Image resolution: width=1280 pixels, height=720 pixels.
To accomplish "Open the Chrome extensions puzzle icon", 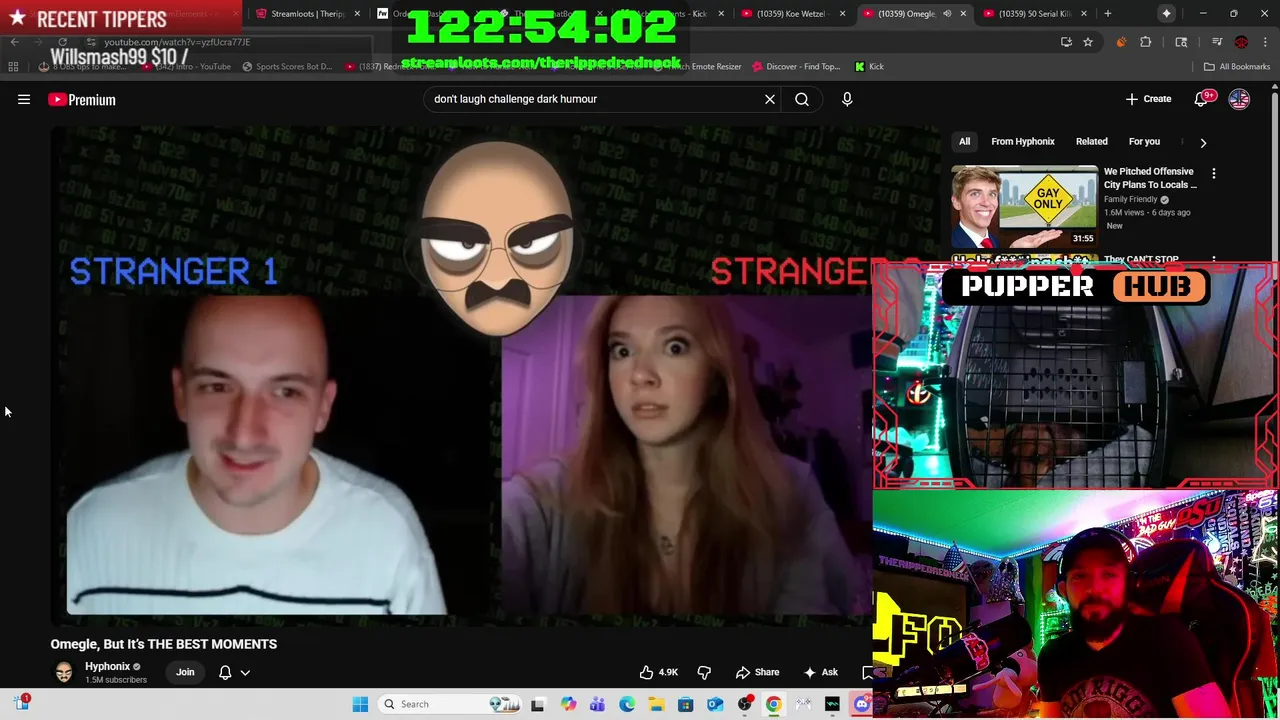I will click(x=1146, y=42).
